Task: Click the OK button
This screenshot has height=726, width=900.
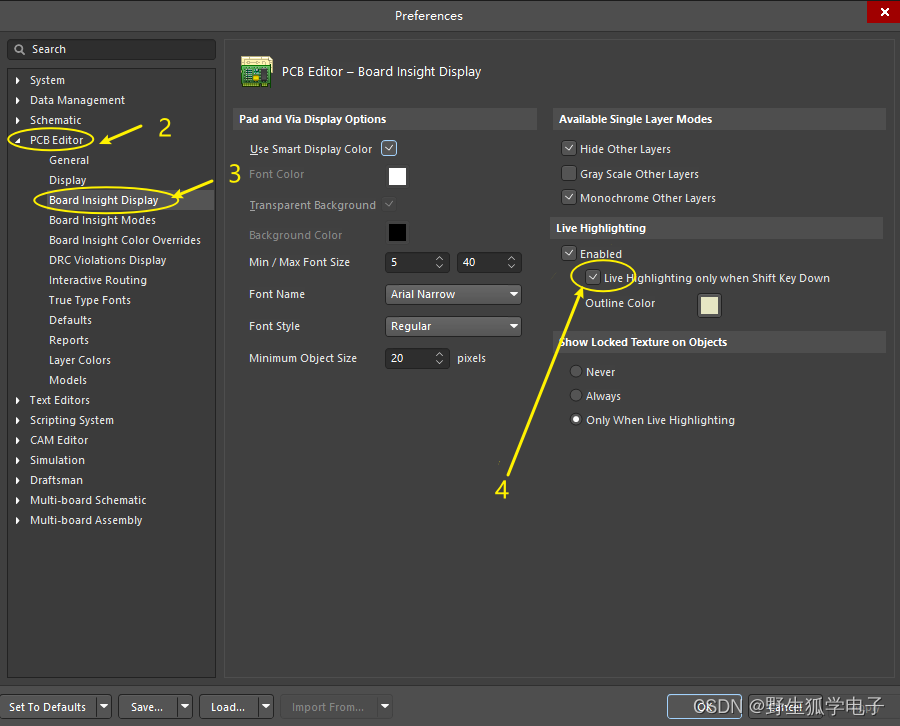Action: click(705, 706)
